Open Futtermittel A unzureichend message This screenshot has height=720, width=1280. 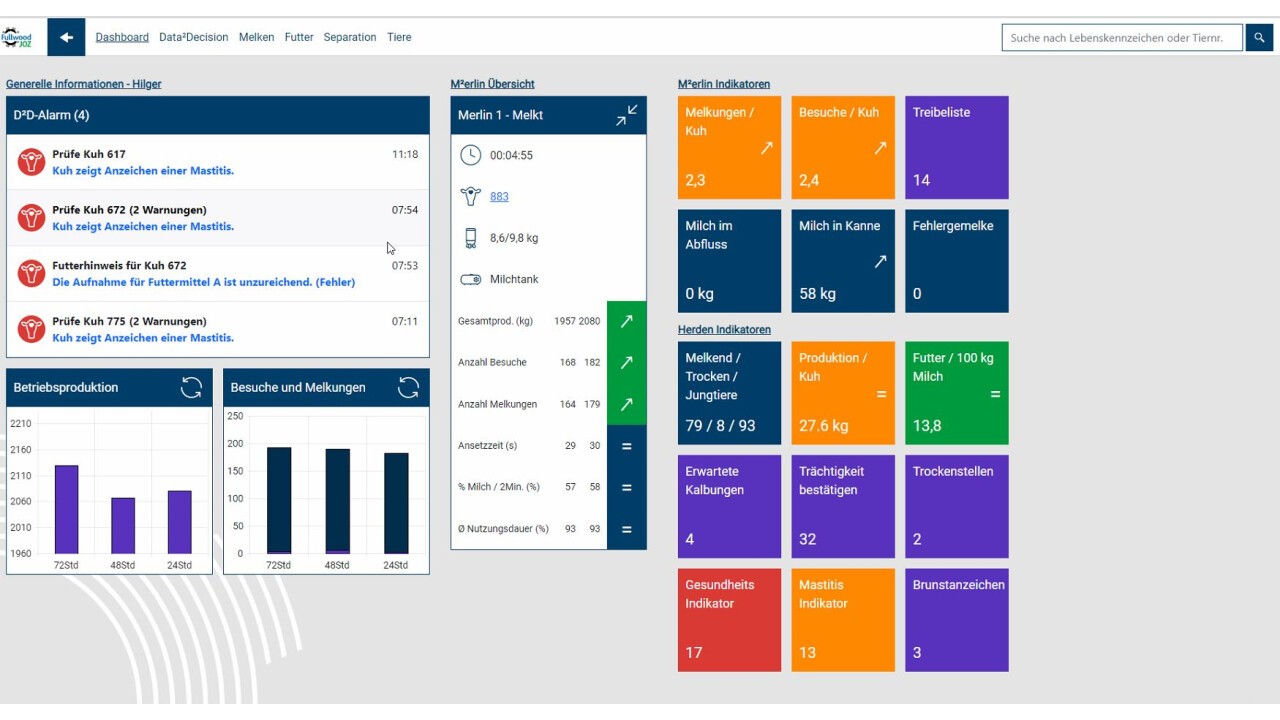203,282
